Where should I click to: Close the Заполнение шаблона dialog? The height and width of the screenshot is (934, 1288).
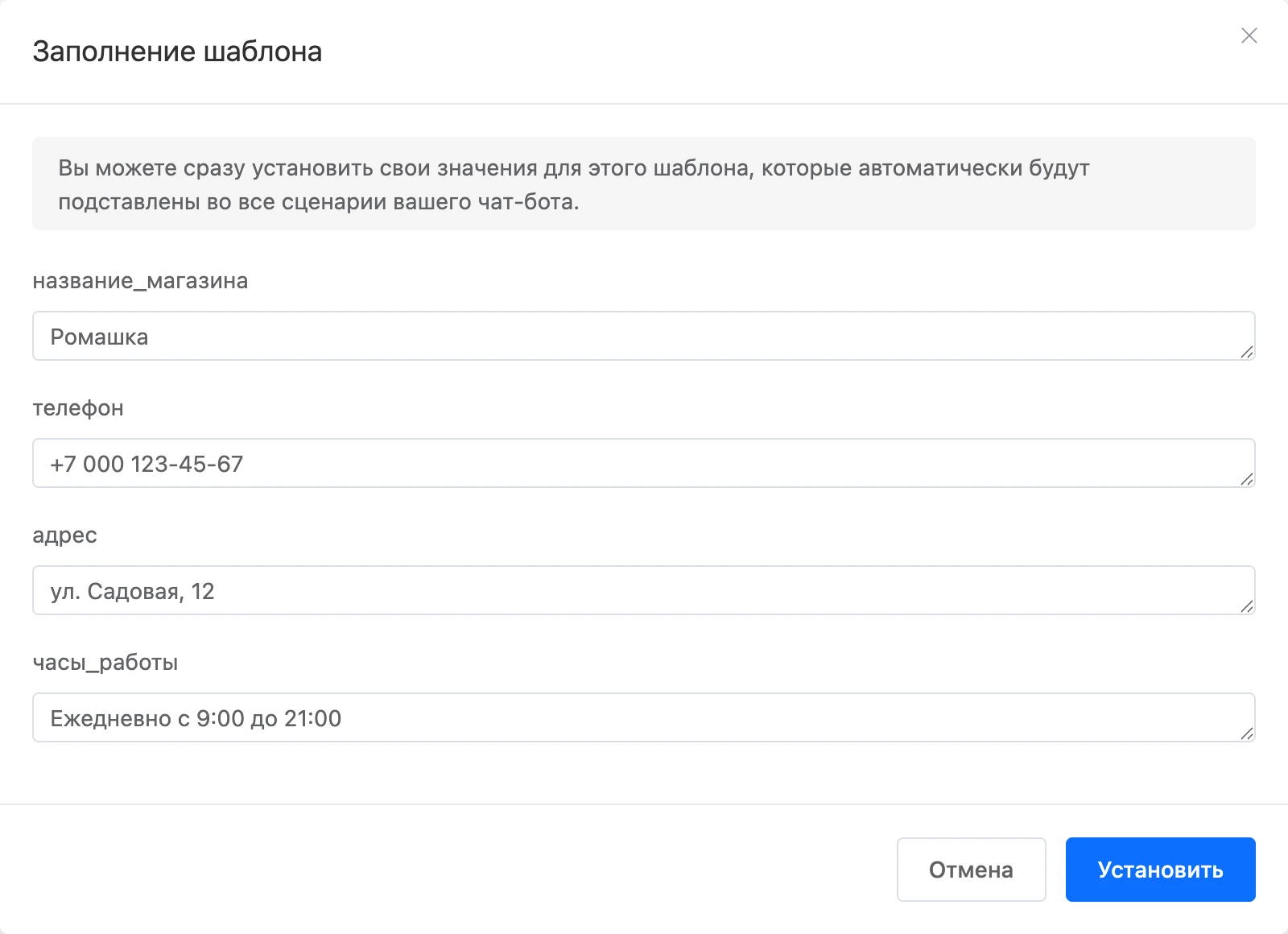tap(1249, 35)
